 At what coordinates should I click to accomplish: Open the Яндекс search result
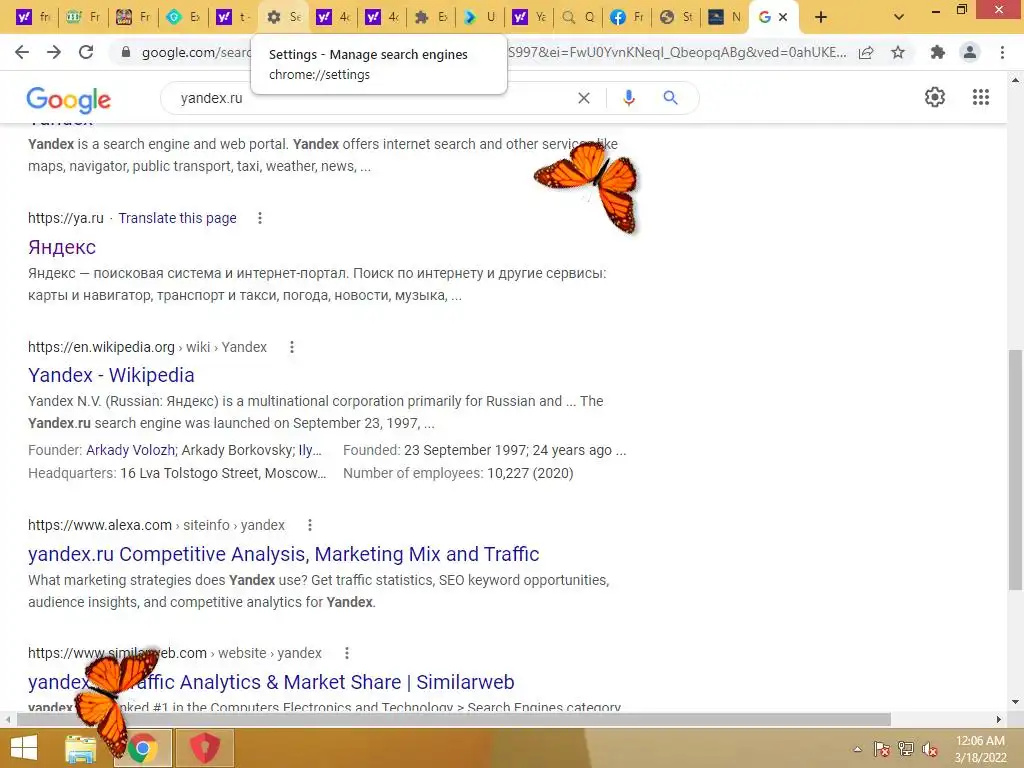62,247
